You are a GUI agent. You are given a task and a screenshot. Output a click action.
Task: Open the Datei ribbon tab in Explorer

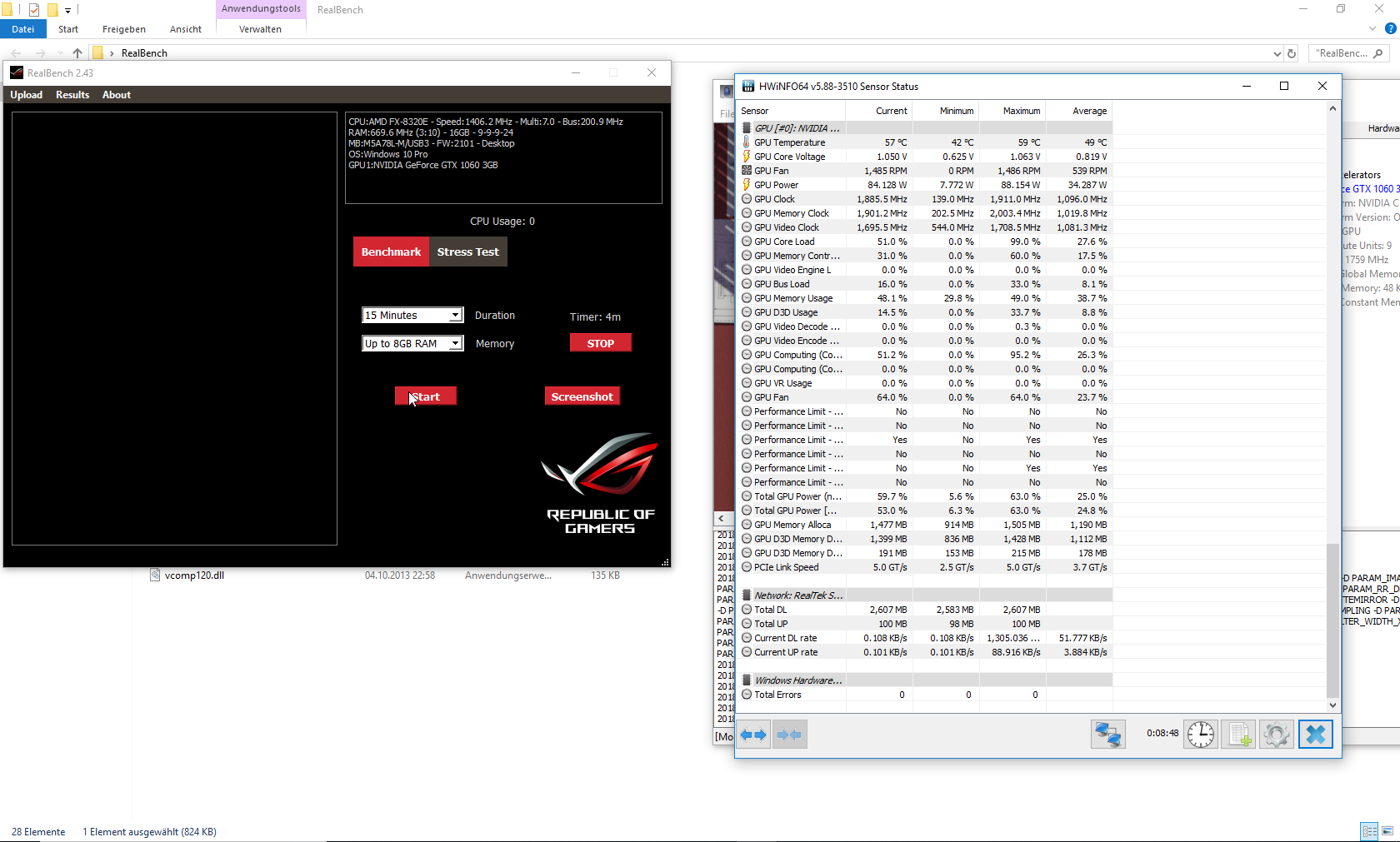pos(23,29)
